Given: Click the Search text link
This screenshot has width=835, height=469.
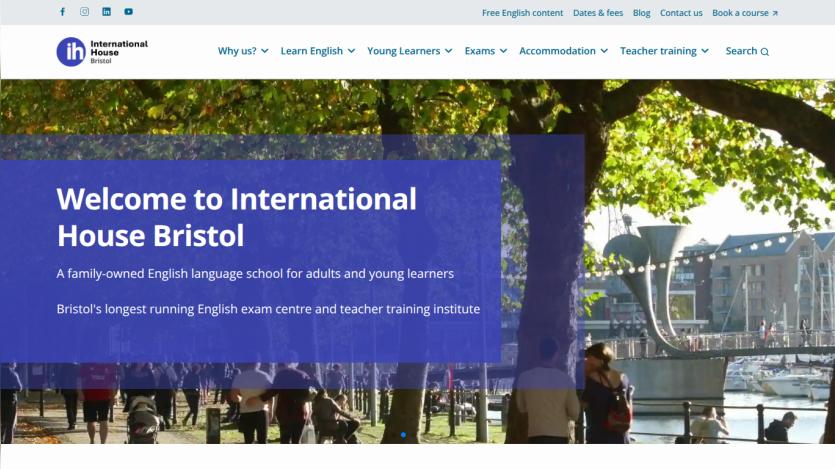Looking at the screenshot, I should (x=741, y=51).
